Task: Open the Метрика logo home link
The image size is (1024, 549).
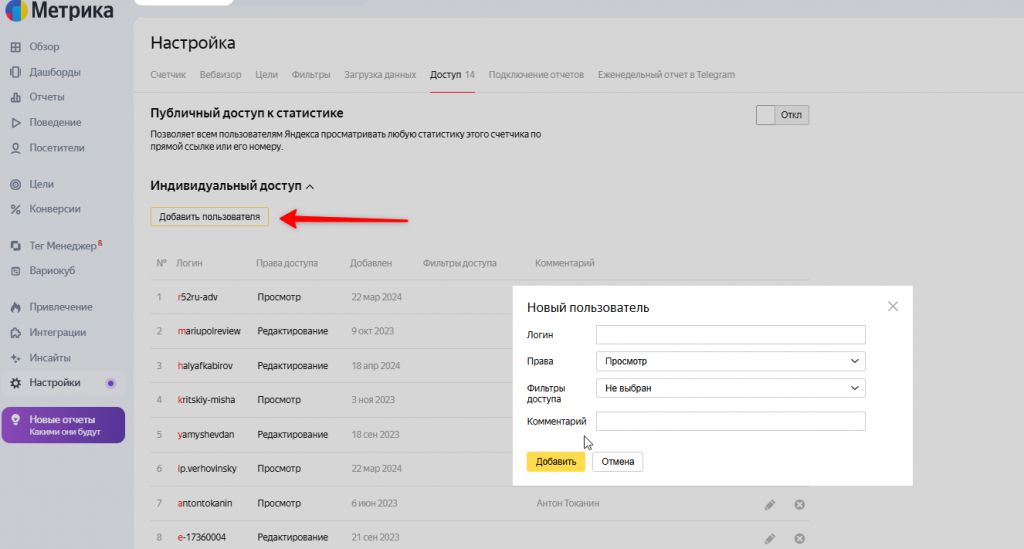Action: click(58, 12)
